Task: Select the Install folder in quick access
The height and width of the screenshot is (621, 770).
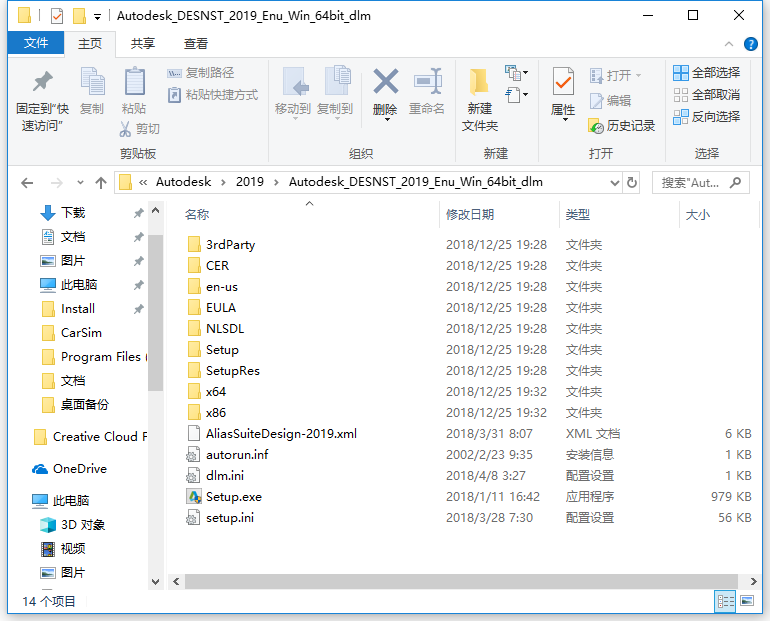Action: [x=78, y=309]
